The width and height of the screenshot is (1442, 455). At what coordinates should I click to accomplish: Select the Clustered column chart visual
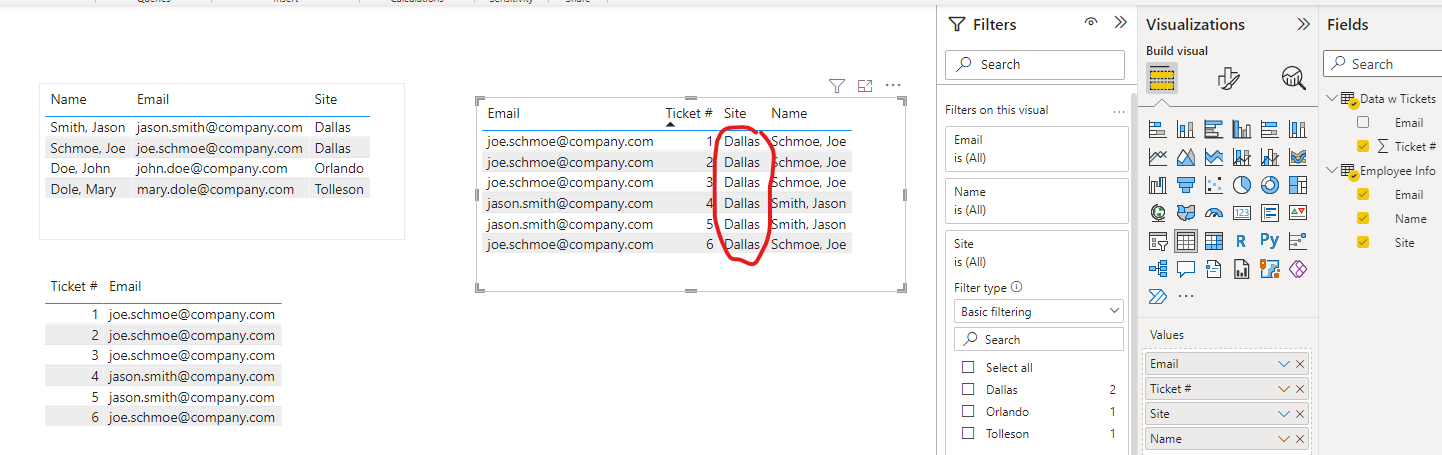tap(1242, 129)
